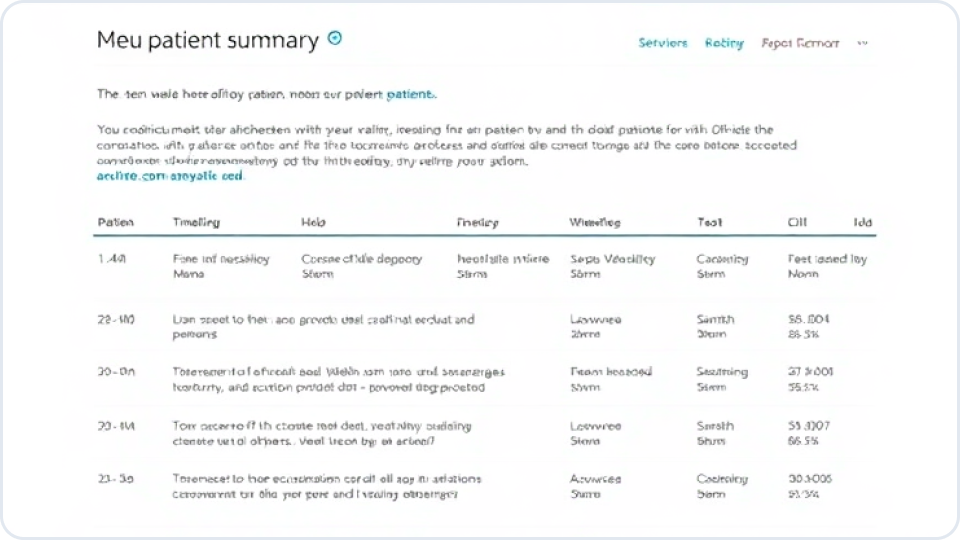Expand the chevron dropdown in the top-right header
Image resolution: width=960 pixels, height=540 pixels.
point(862,43)
